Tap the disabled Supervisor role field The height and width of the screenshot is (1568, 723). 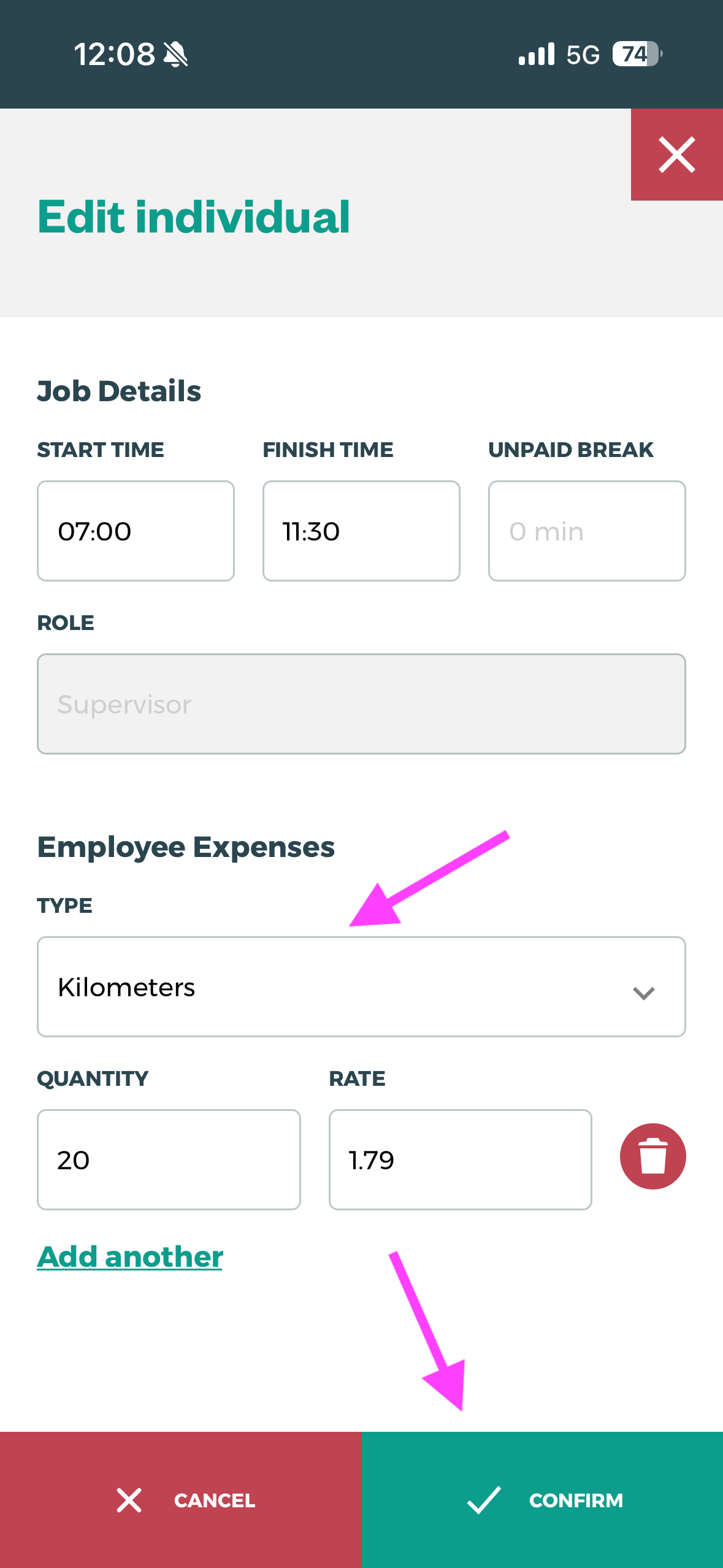click(361, 704)
